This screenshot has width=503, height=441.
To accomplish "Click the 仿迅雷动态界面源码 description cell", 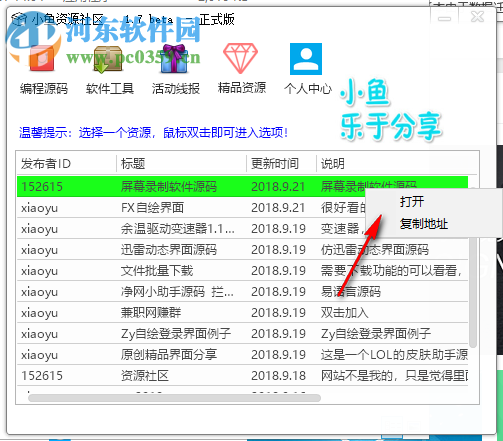I will pyautogui.click(x=375, y=250).
